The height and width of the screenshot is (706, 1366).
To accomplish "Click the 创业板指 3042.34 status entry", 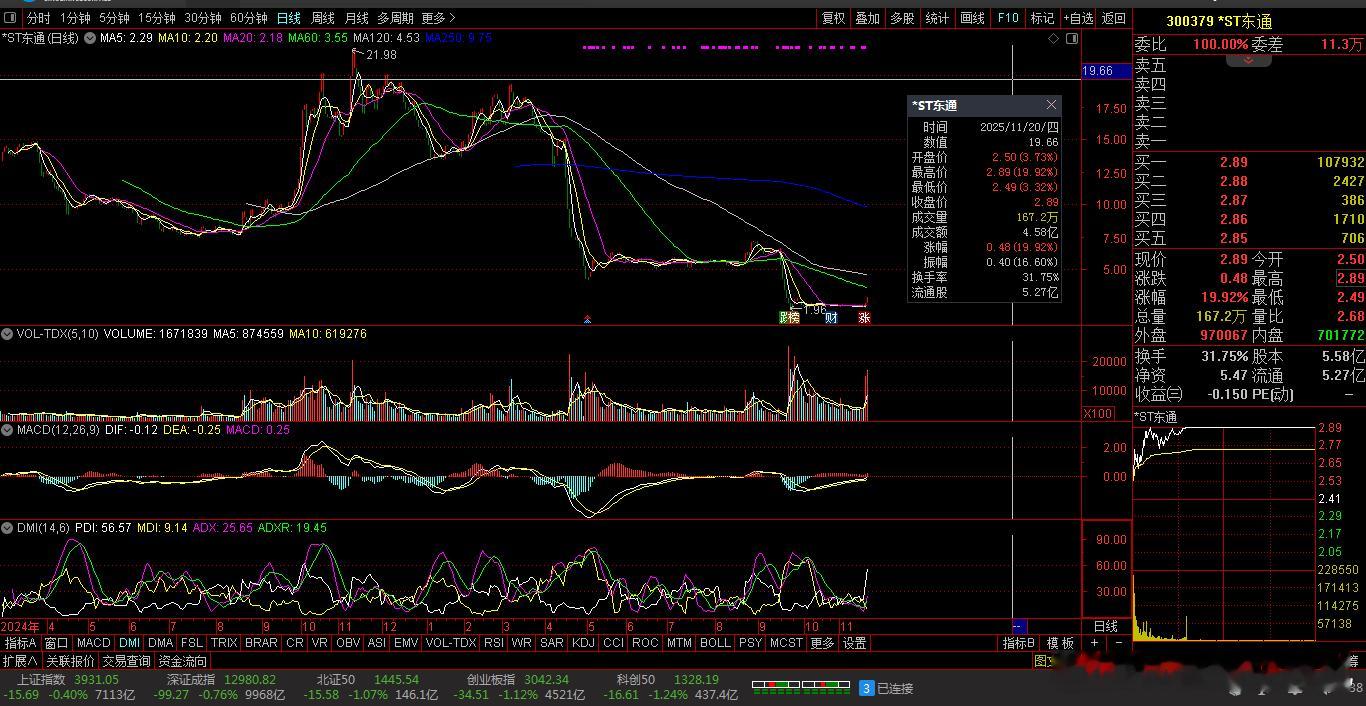I will (519, 680).
